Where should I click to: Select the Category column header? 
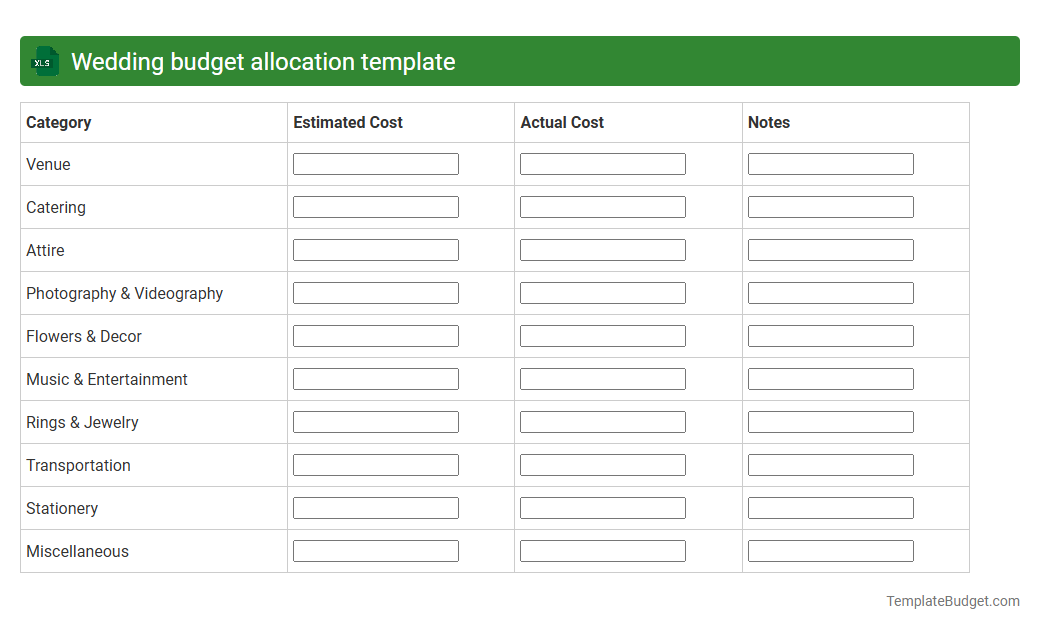pyautogui.click(x=58, y=122)
